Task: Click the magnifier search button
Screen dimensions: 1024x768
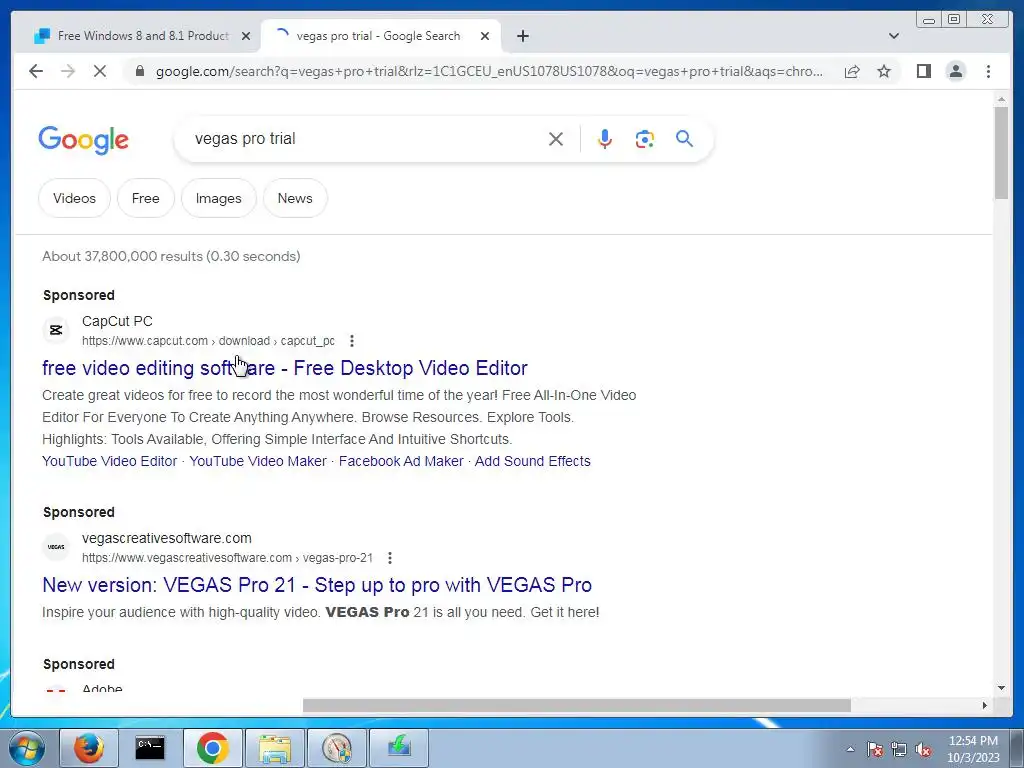Action: (684, 139)
